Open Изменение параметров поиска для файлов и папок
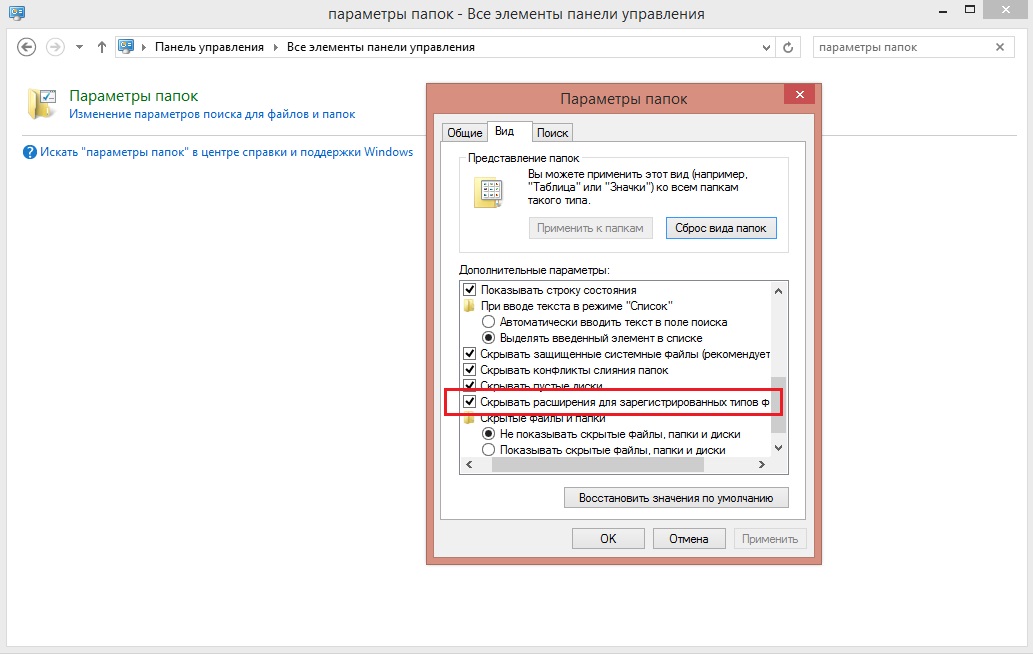 [x=212, y=114]
